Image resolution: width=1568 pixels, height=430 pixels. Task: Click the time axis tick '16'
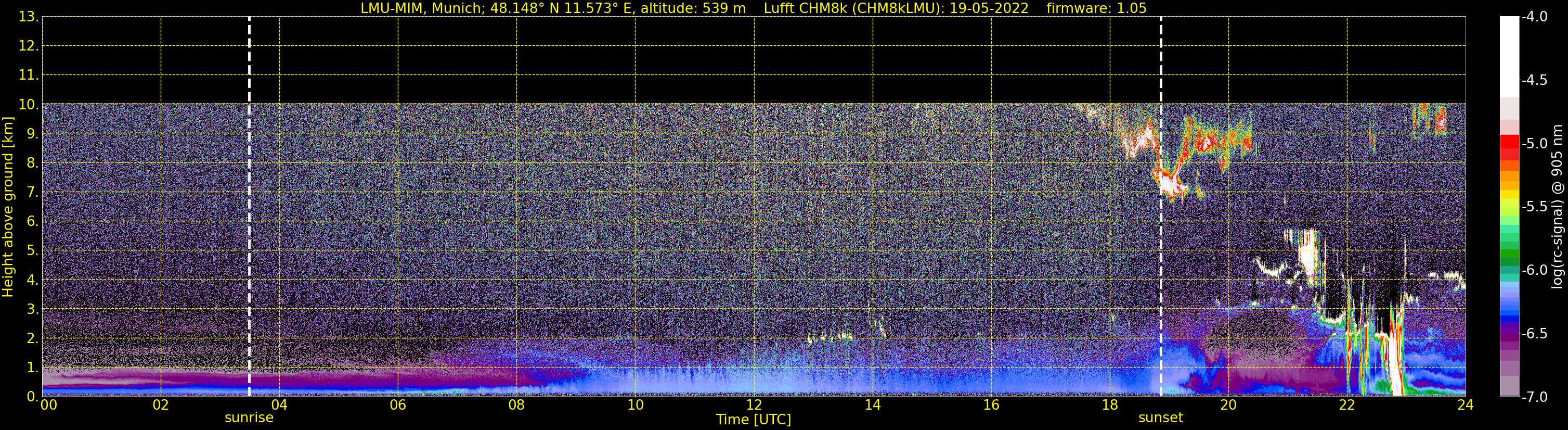click(x=992, y=405)
